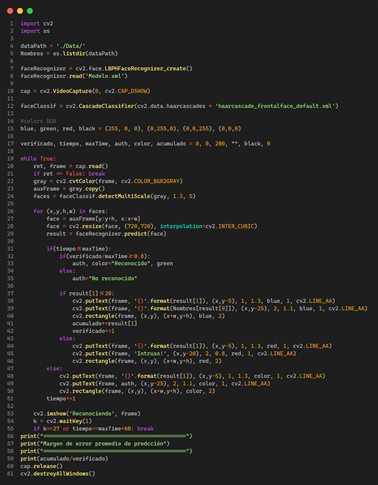The image size is (378, 485).
Task: Click the 'verificado, tiempo, maxTime' initialization line
Action: (x=145, y=144)
